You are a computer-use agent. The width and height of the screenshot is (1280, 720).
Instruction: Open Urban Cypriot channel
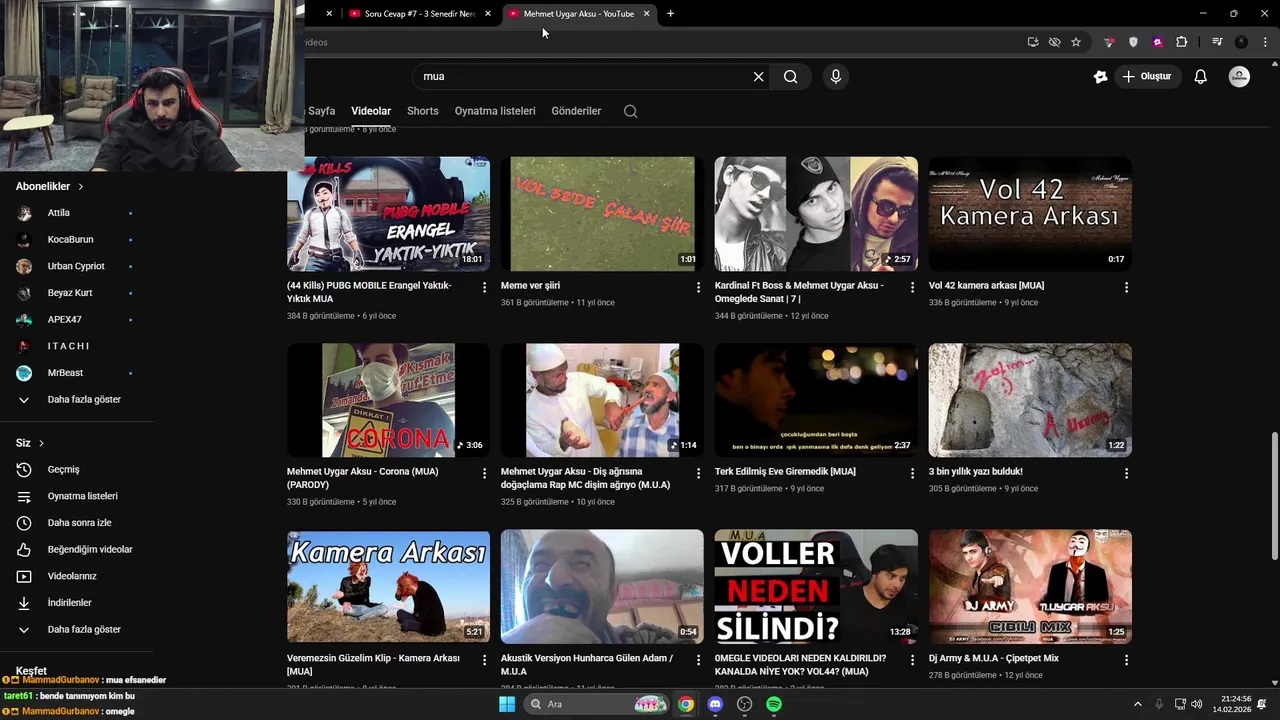point(76,267)
